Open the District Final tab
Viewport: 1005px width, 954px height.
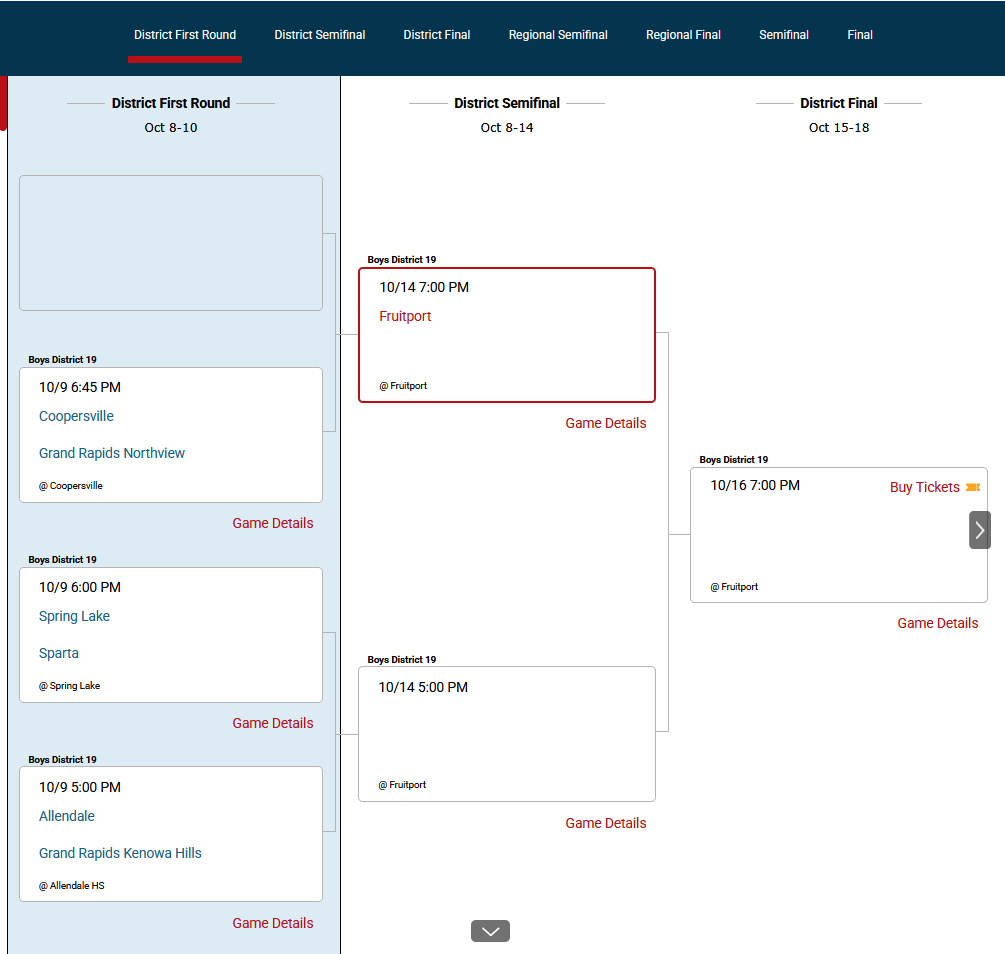[437, 35]
